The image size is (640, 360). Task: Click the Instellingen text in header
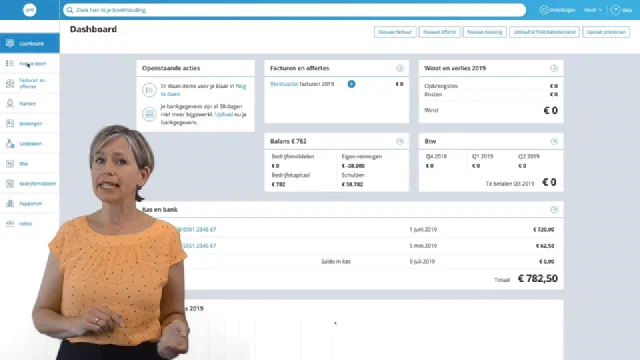coord(562,10)
